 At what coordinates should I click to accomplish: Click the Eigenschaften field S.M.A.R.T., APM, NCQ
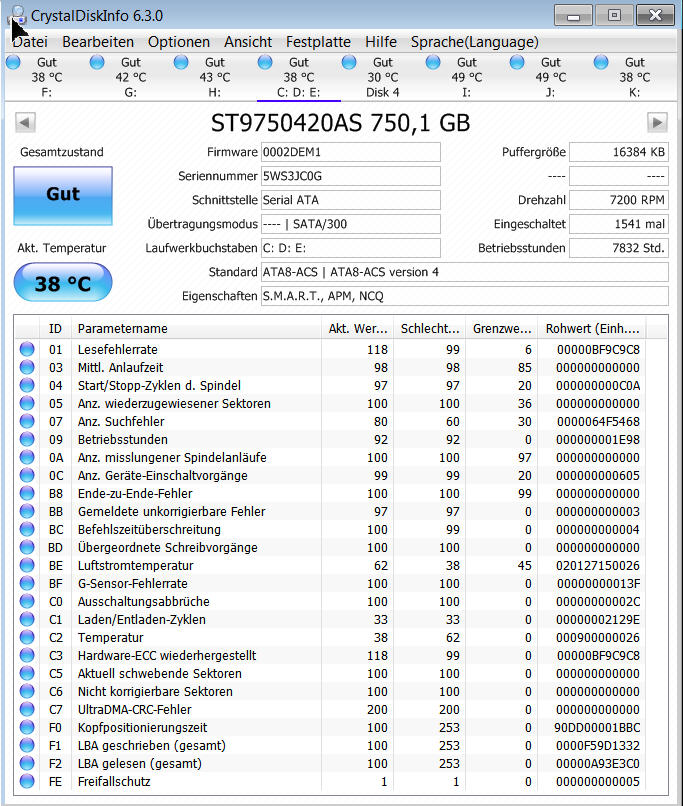pyautogui.click(x=465, y=296)
